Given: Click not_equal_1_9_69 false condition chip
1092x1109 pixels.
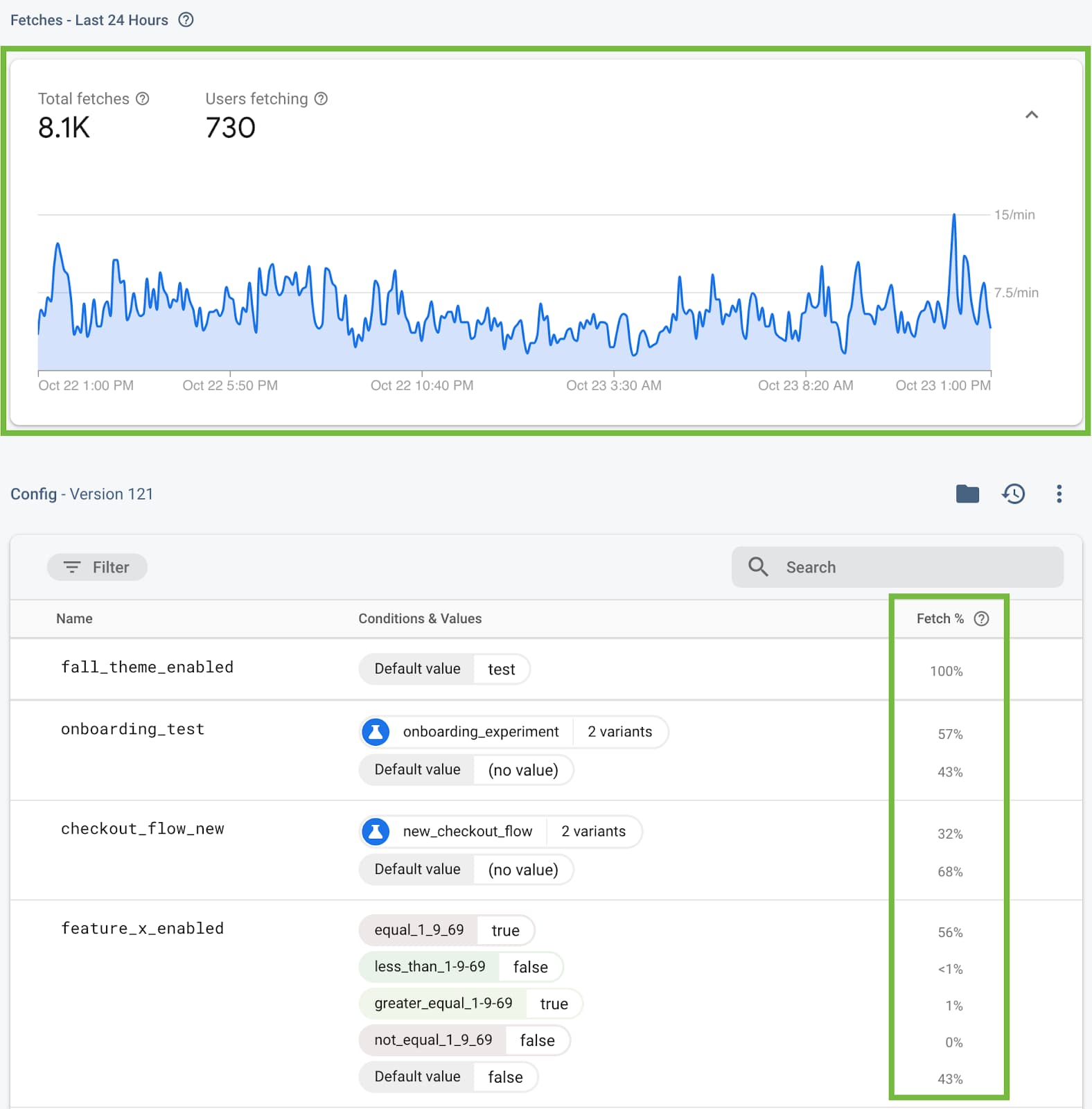Looking at the screenshot, I should tap(464, 1040).
